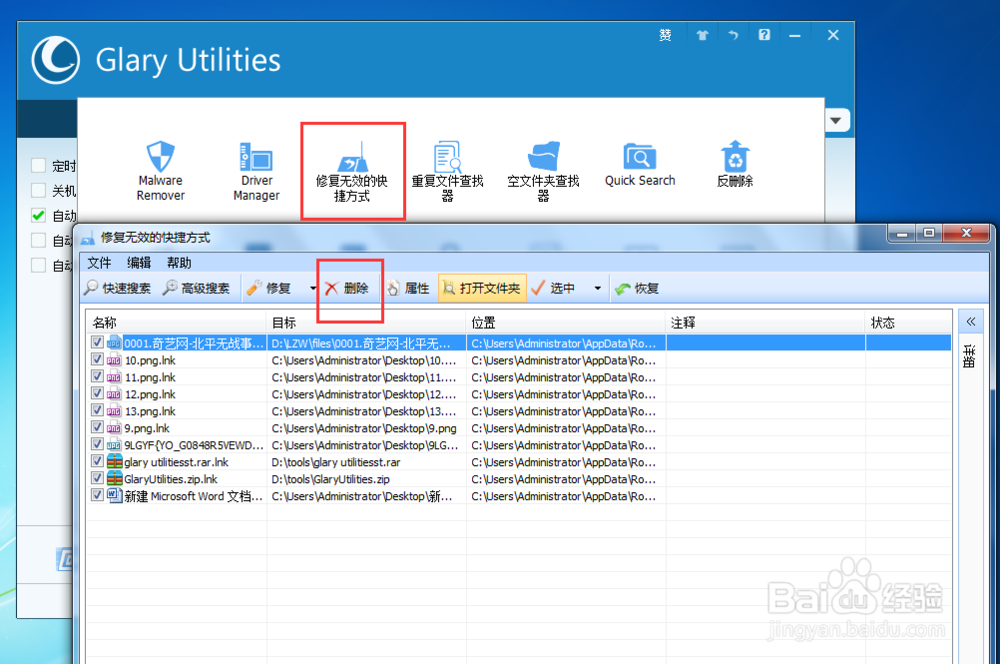Launch 修复无效的快捷方式 tool icon

[352, 171]
